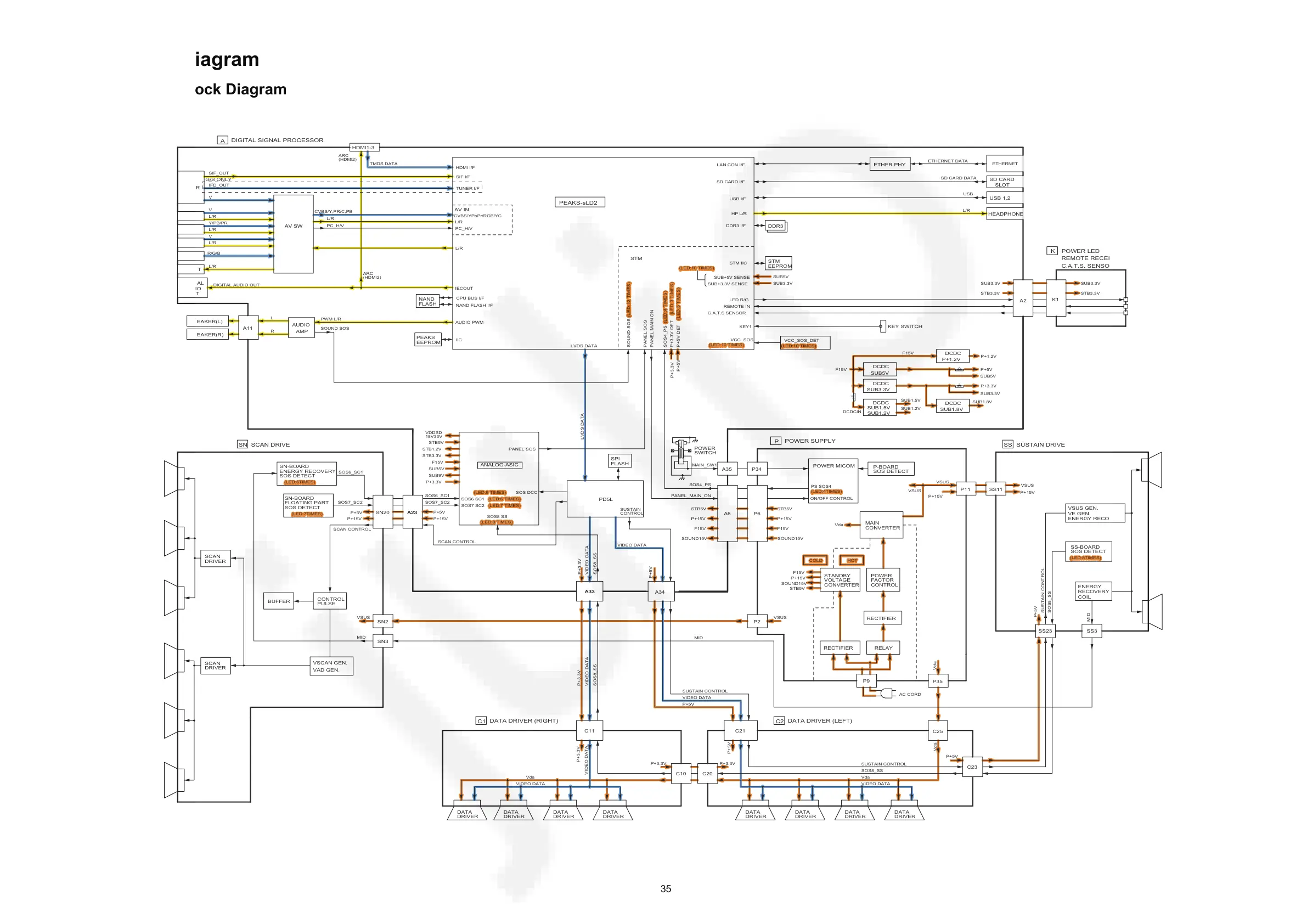This screenshot has height=924, width=1307.
Task: Click the boxed SS label for Sustain Drive
Action: [x=1007, y=444]
